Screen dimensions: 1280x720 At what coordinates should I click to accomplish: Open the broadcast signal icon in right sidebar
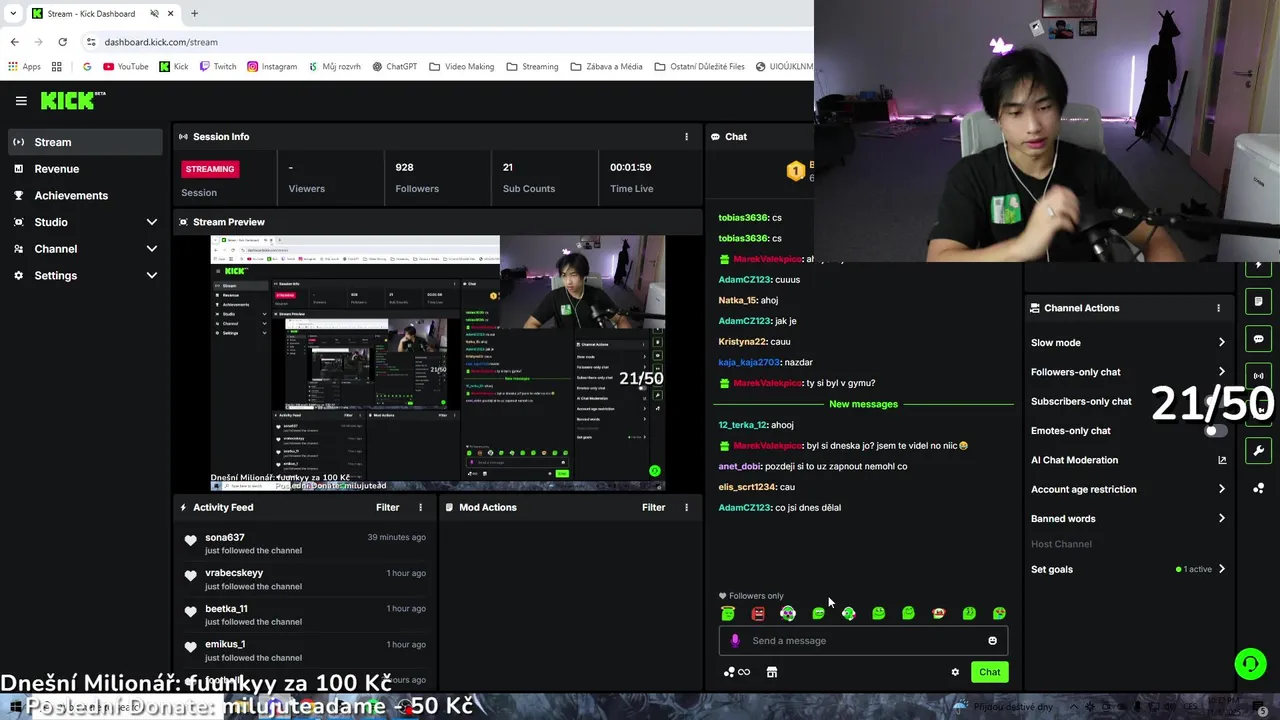[x=1259, y=376]
